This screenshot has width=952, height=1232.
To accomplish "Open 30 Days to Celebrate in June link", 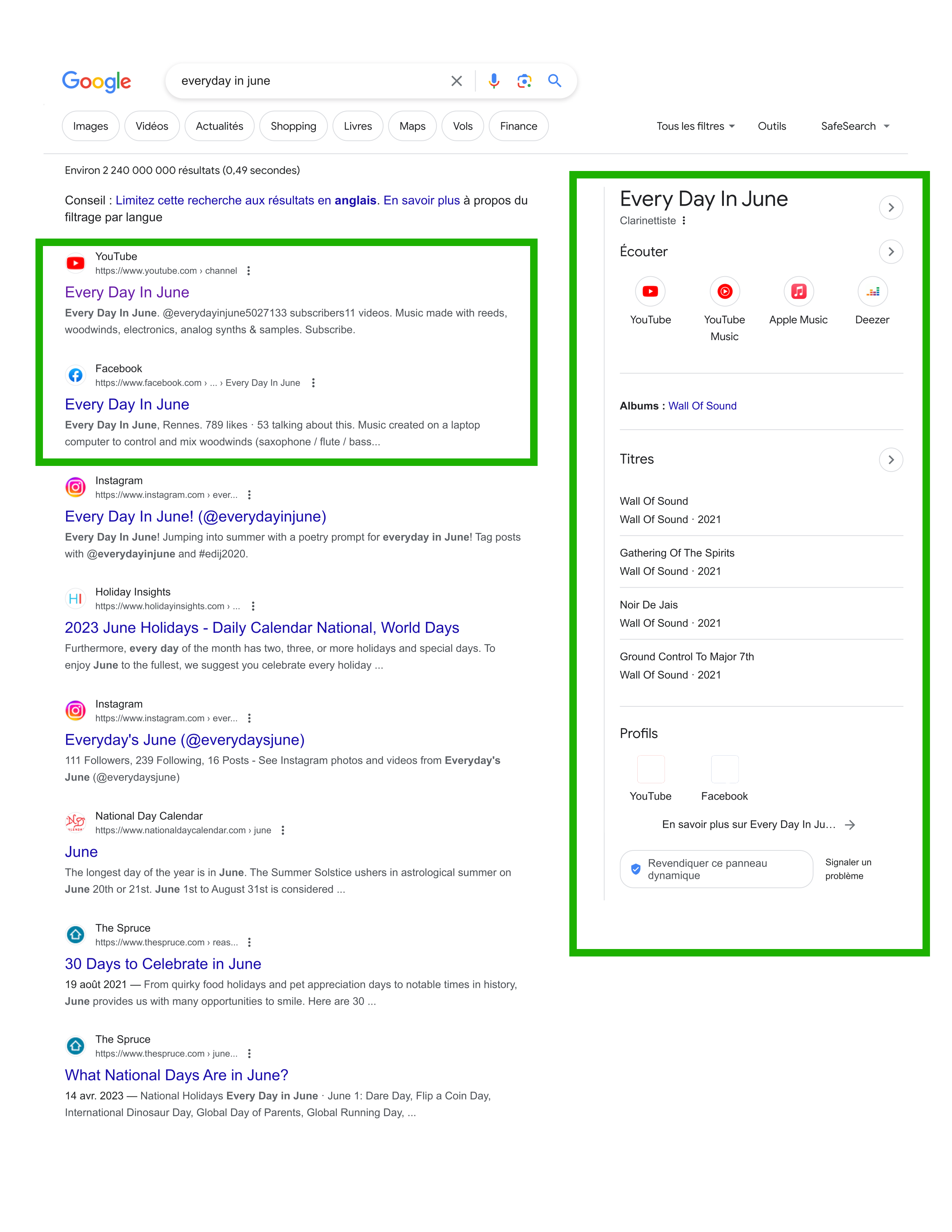I will tap(163, 964).
